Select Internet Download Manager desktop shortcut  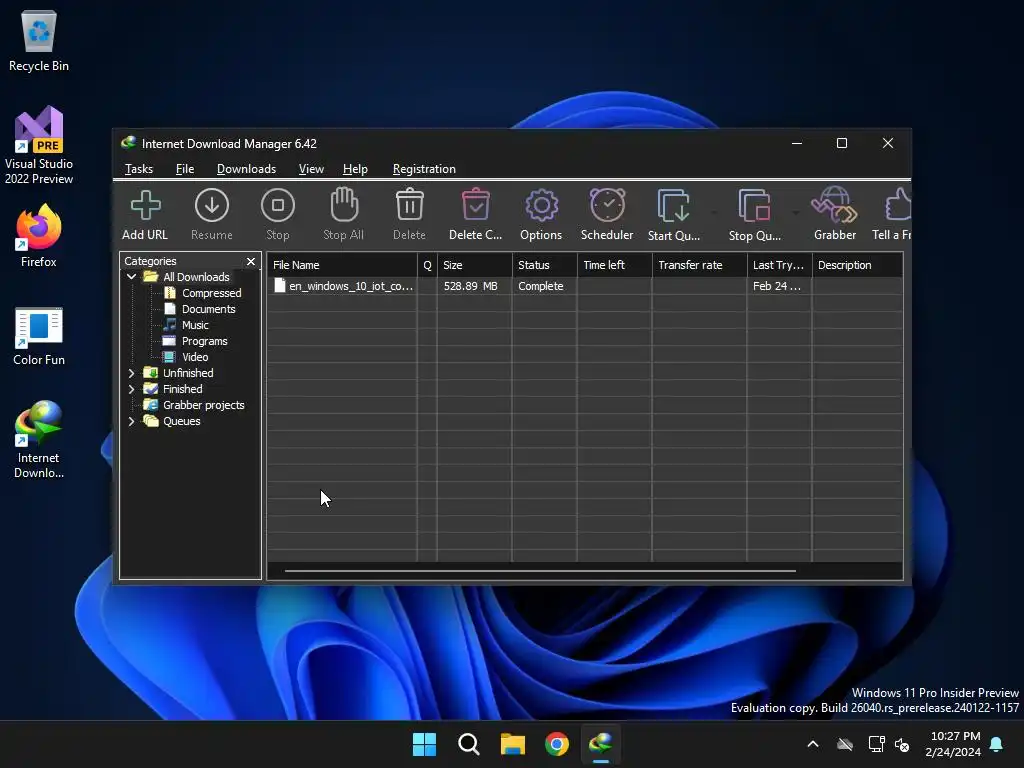coord(39,440)
